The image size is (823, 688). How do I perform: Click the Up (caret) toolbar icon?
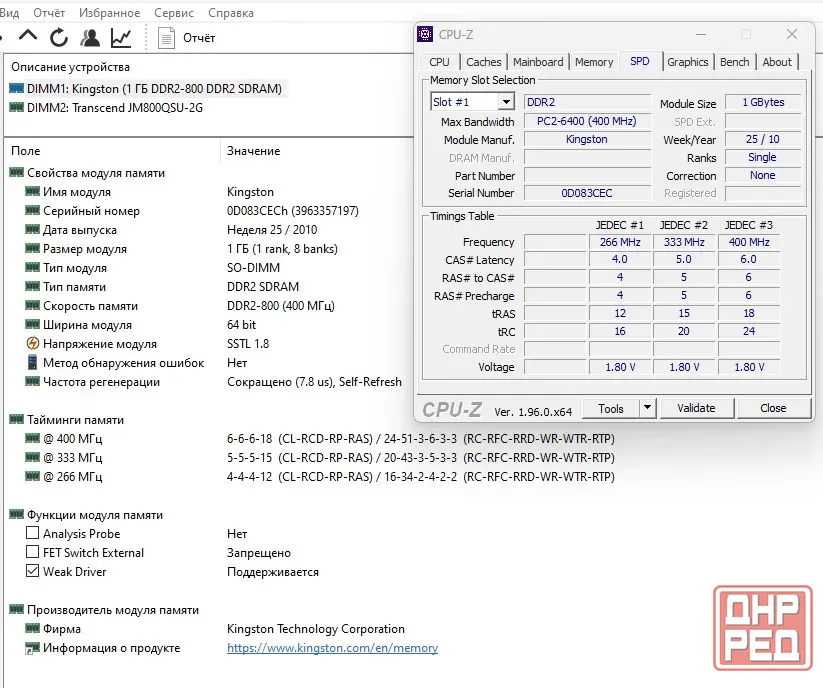(x=28, y=36)
